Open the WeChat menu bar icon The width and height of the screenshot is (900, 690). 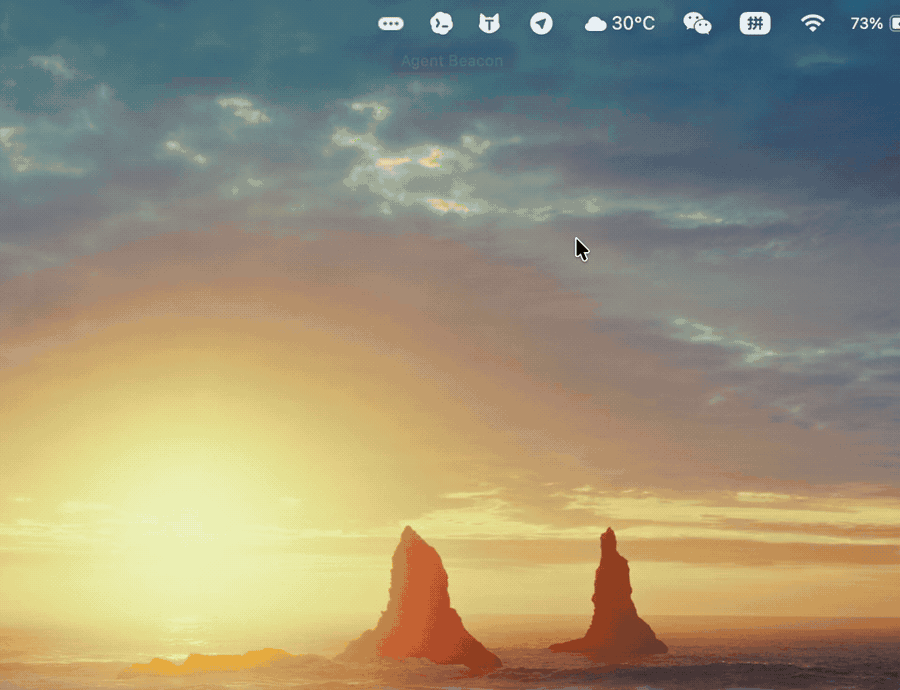[x=697, y=24]
